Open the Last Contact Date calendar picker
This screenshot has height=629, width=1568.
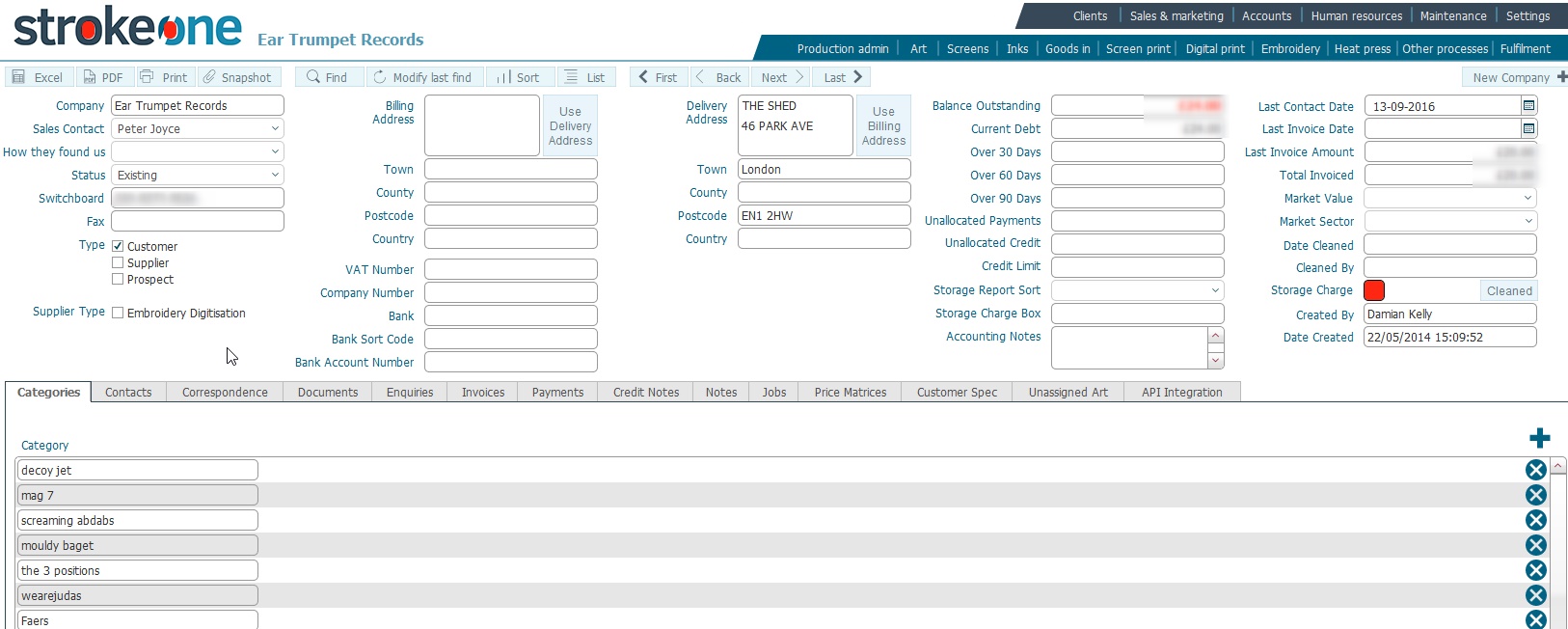pyautogui.click(x=1528, y=105)
